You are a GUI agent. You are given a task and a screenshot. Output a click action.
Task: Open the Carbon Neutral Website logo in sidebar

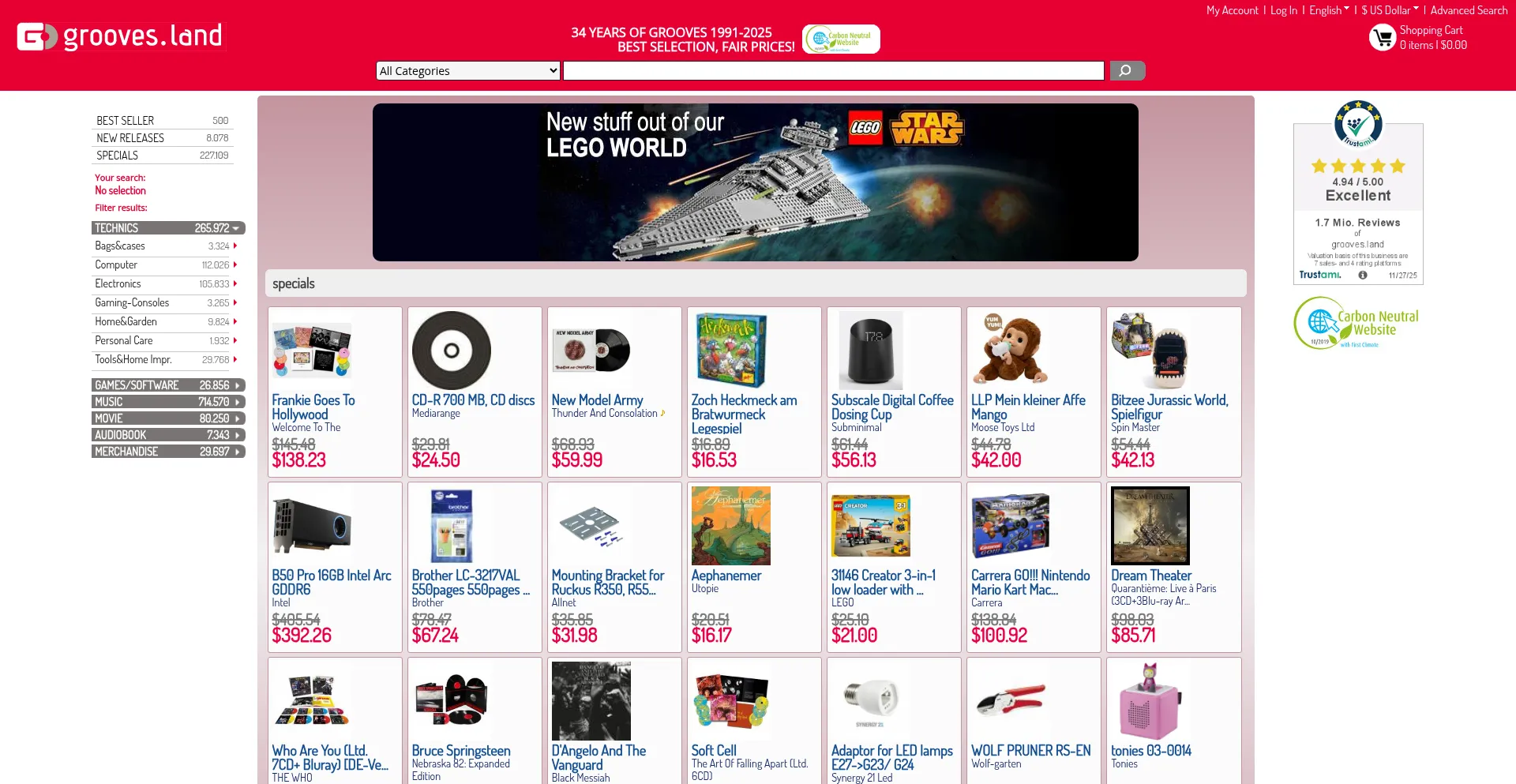1357,323
